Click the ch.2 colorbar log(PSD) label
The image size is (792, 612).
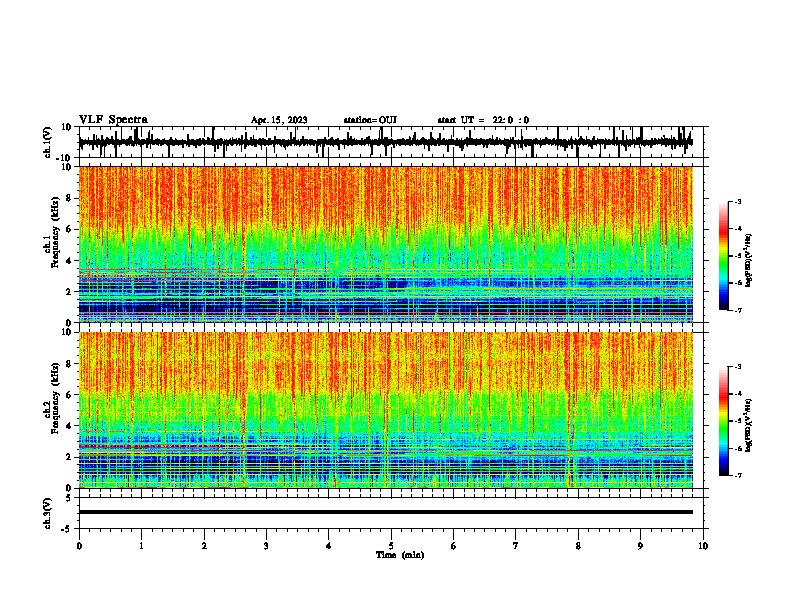pos(749,426)
